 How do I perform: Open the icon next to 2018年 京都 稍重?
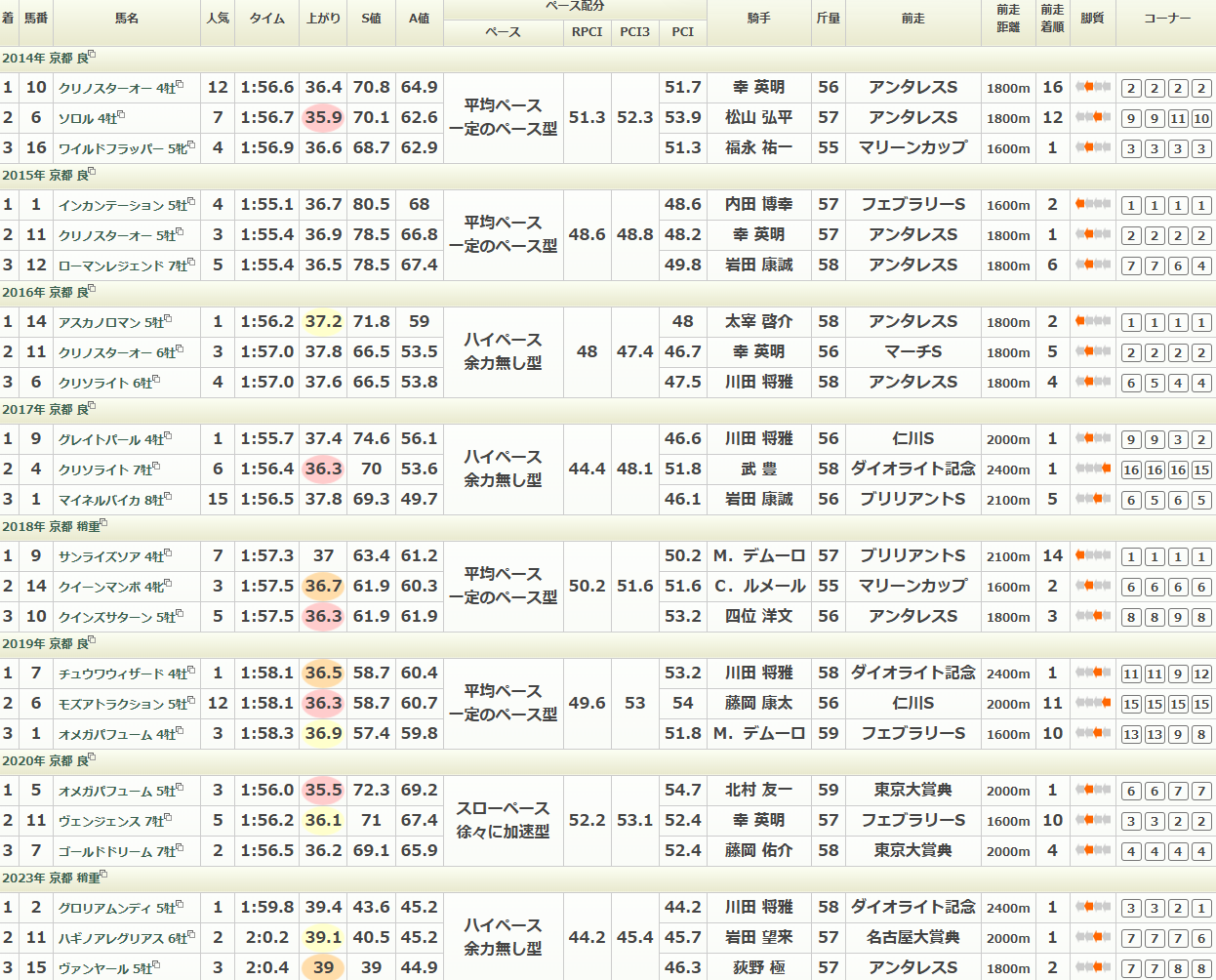(105, 524)
